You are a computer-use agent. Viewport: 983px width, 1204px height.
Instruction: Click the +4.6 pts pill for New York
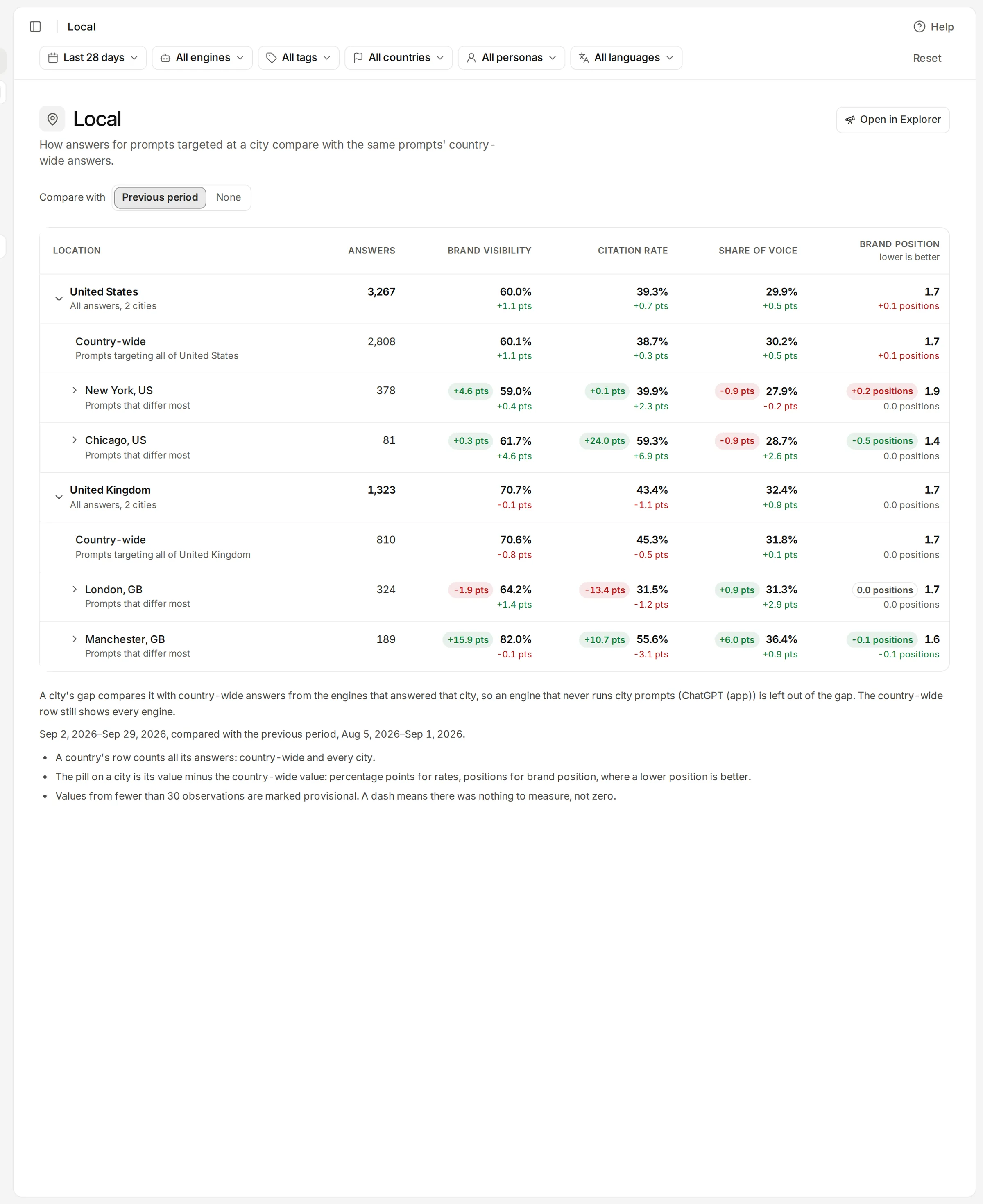coord(471,391)
